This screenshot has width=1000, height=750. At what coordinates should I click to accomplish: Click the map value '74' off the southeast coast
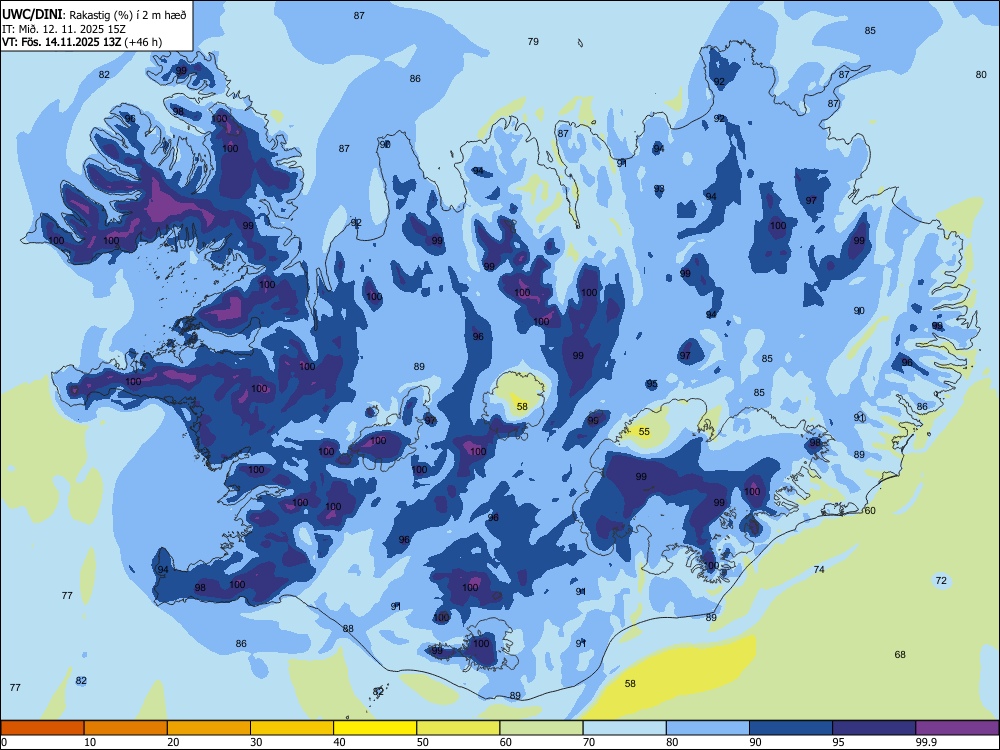click(x=819, y=570)
